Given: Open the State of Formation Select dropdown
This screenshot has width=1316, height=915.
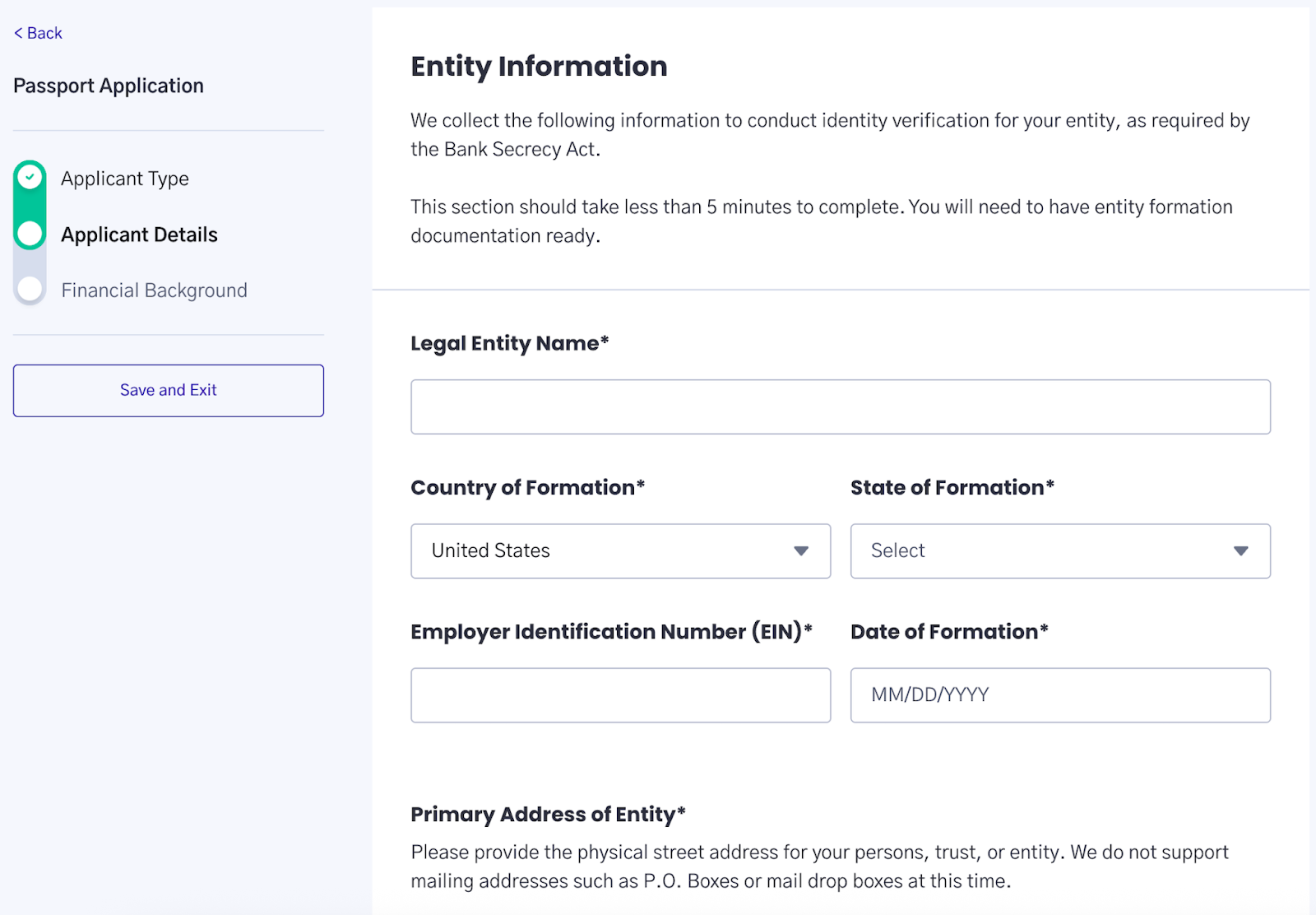Looking at the screenshot, I should point(1060,551).
